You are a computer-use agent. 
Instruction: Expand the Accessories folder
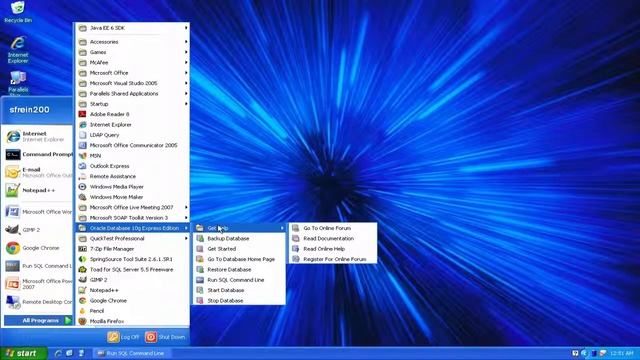(x=133, y=42)
